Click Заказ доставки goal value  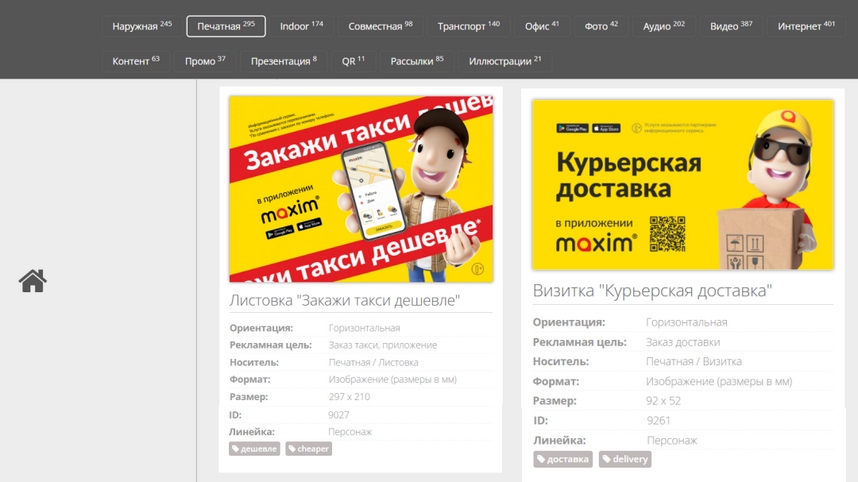coord(683,342)
